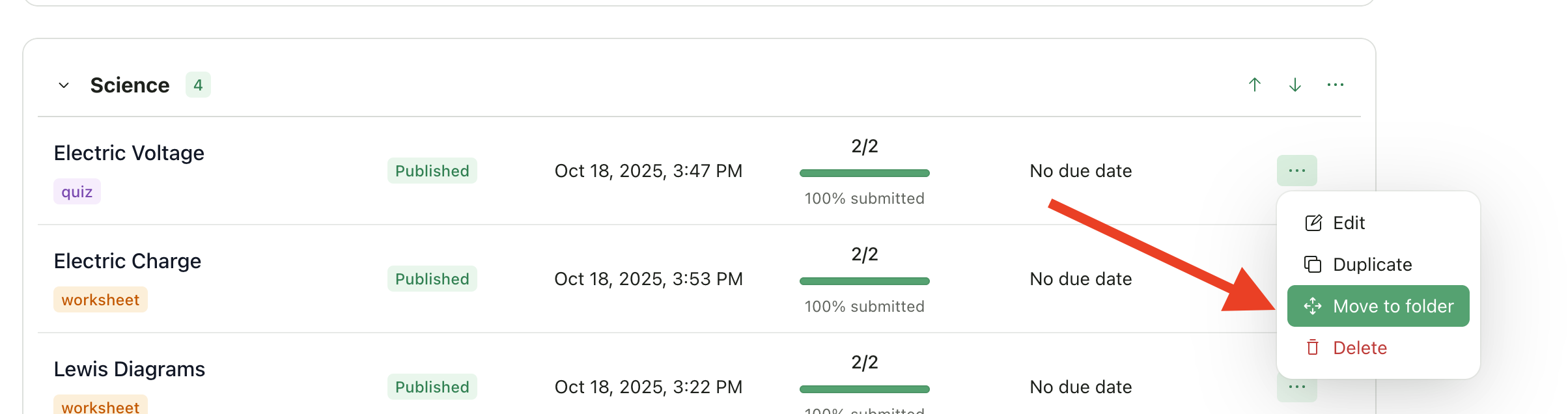Open the Electric Voltage assignment
Viewport: 1568px width, 414px height.
tap(128, 152)
